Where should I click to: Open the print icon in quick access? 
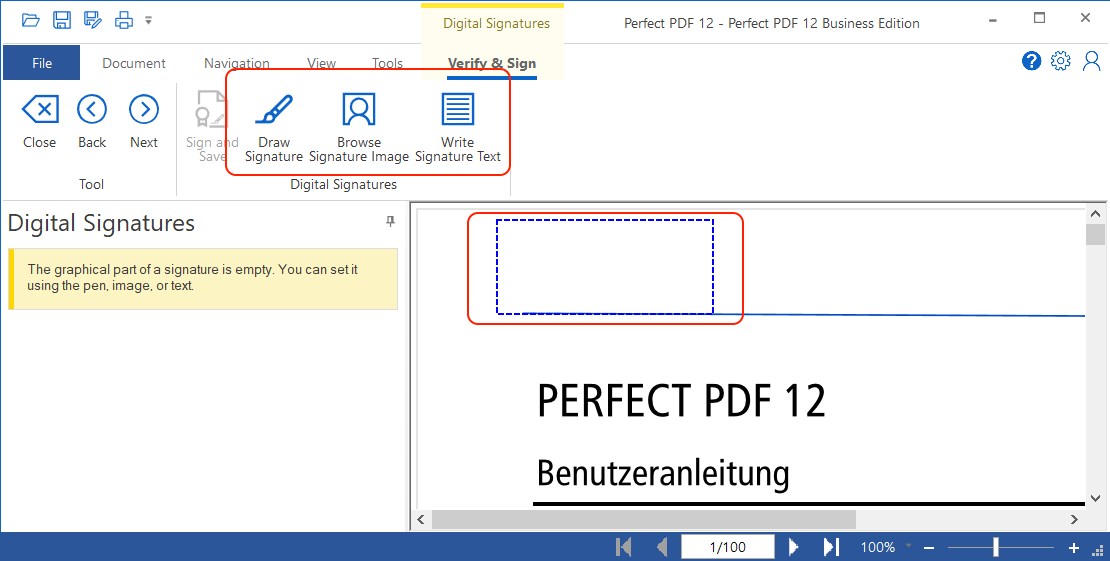pyautogui.click(x=123, y=20)
